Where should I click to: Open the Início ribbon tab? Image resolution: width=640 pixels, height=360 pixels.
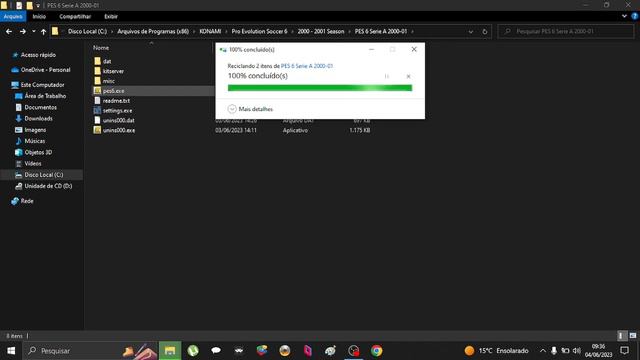pyautogui.click(x=39, y=16)
